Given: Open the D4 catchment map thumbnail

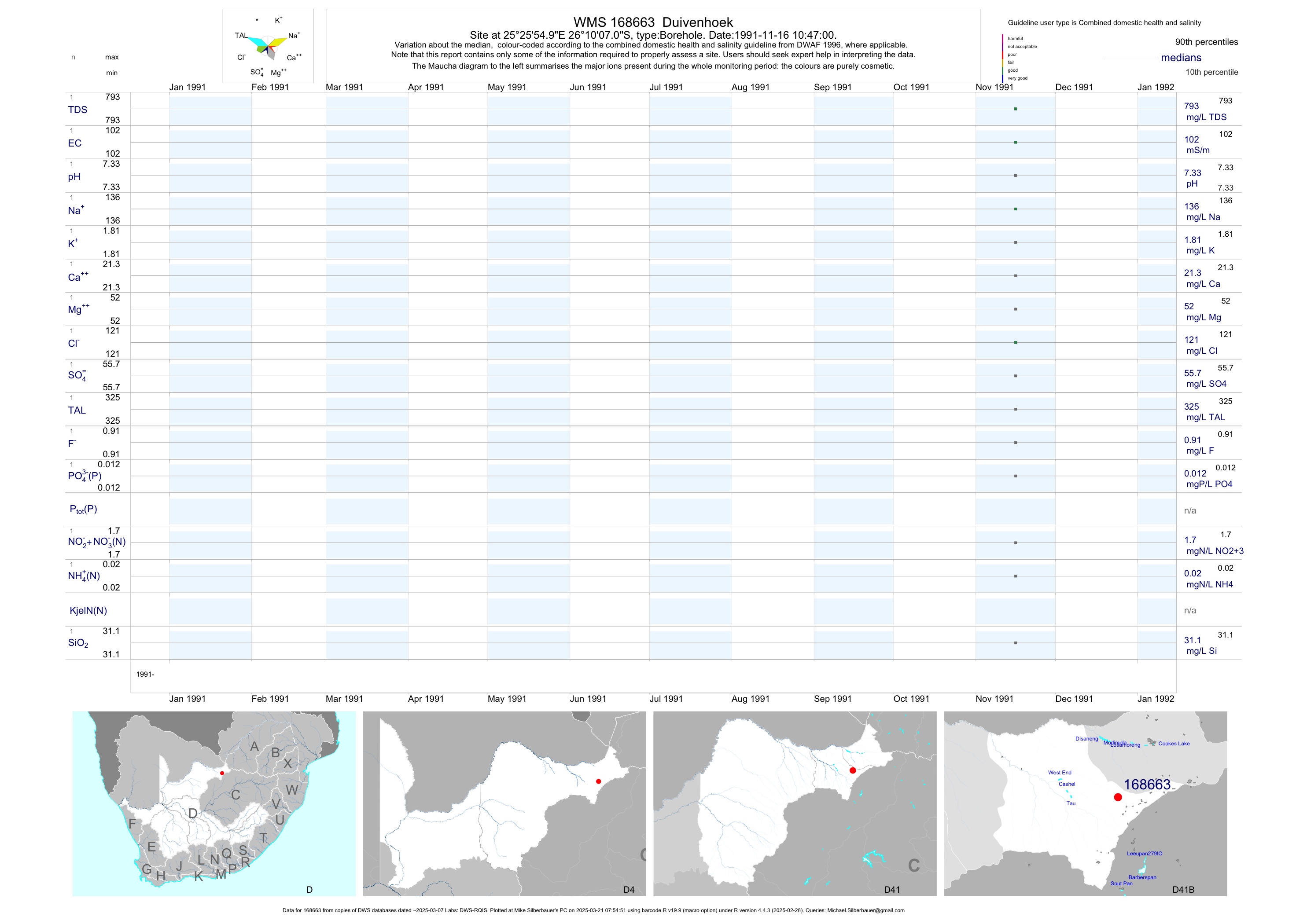Looking at the screenshot, I should point(504,803).
